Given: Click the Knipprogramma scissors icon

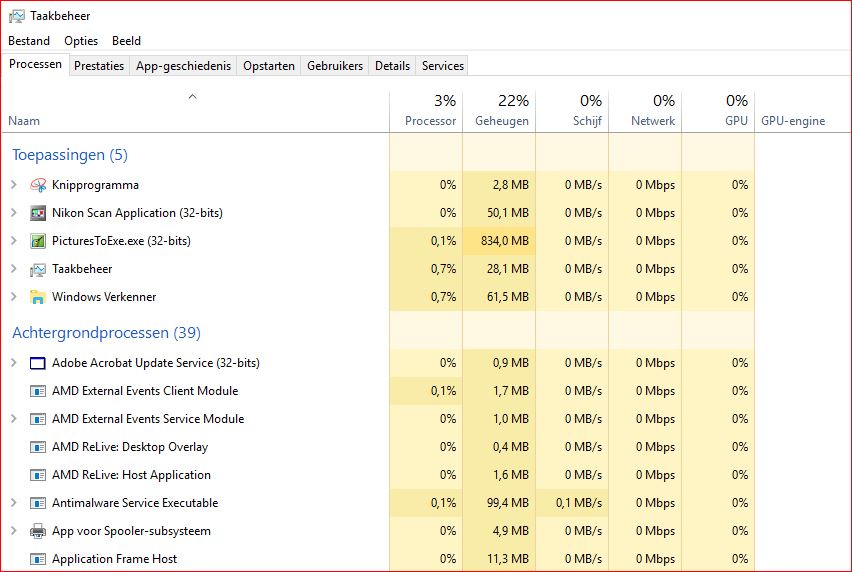Looking at the screenshot, I should 37,185.
